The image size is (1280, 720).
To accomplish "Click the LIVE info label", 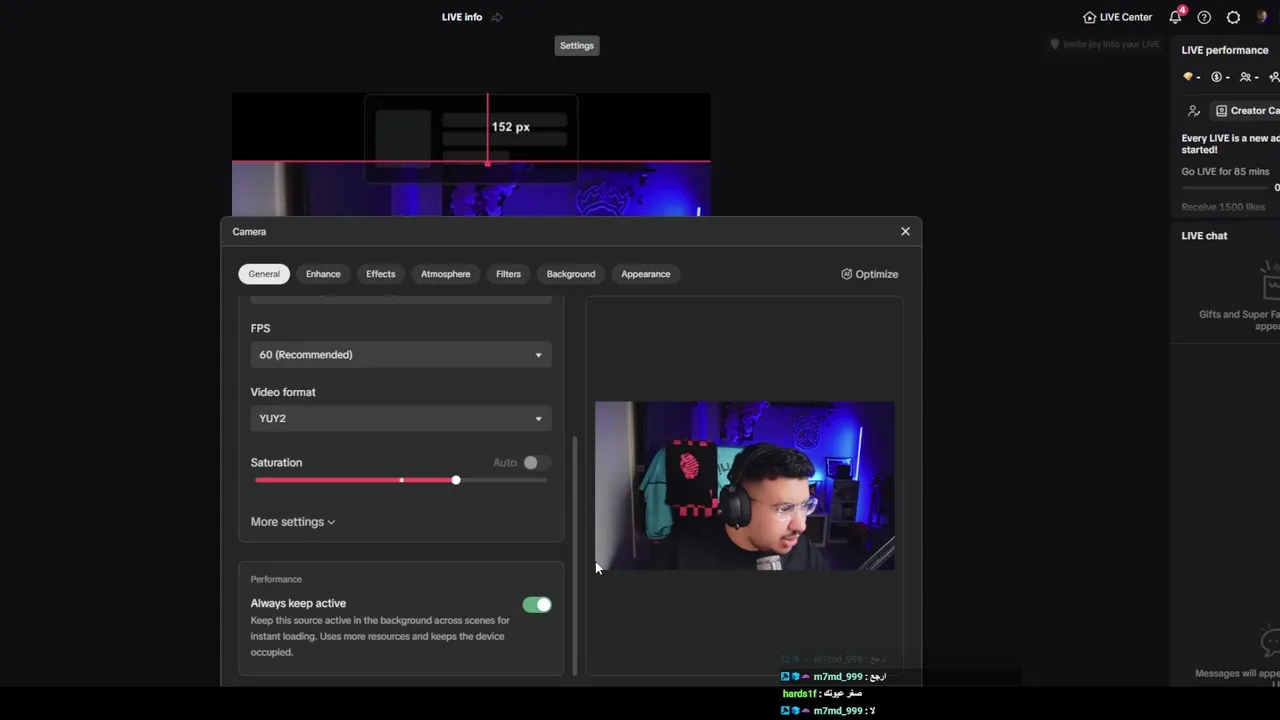I will (x=462, y=17).
